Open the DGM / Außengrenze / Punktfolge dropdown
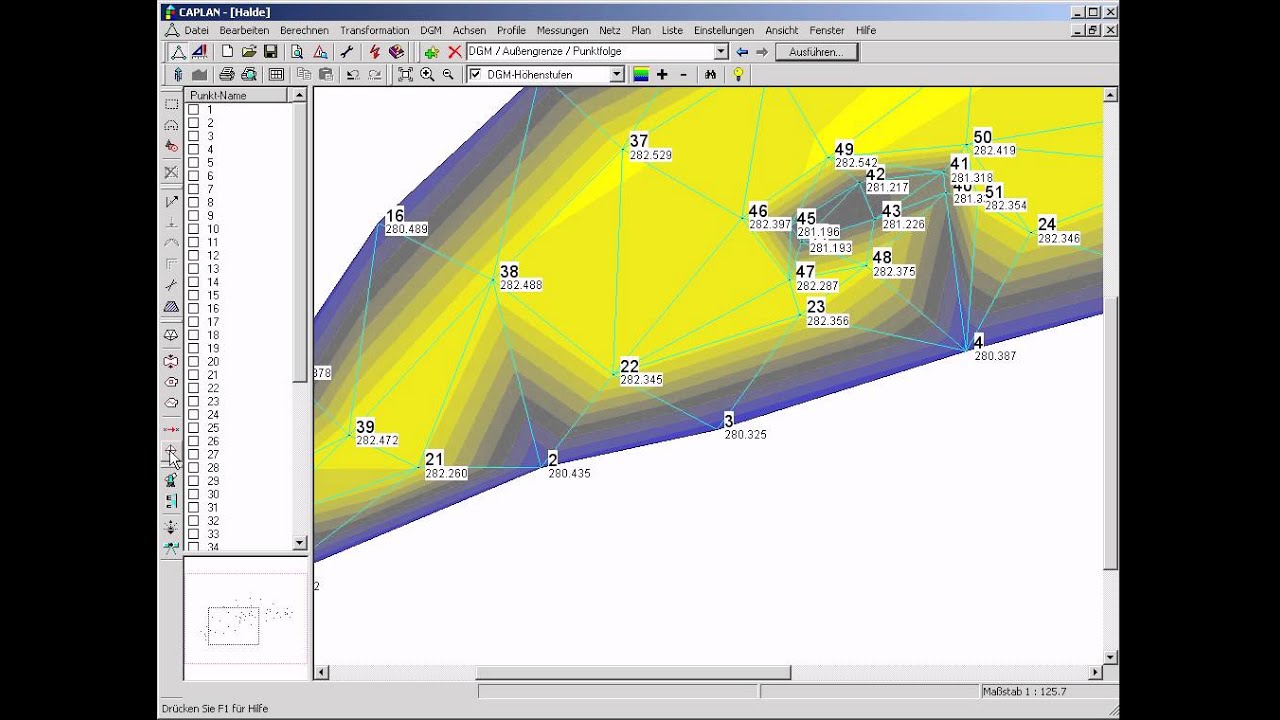Viewport: 1280px width, 720px height. point(720,51)
